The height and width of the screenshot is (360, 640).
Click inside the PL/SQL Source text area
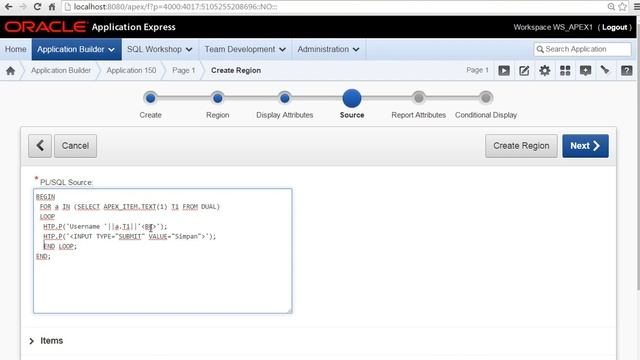tap(163, 251)
